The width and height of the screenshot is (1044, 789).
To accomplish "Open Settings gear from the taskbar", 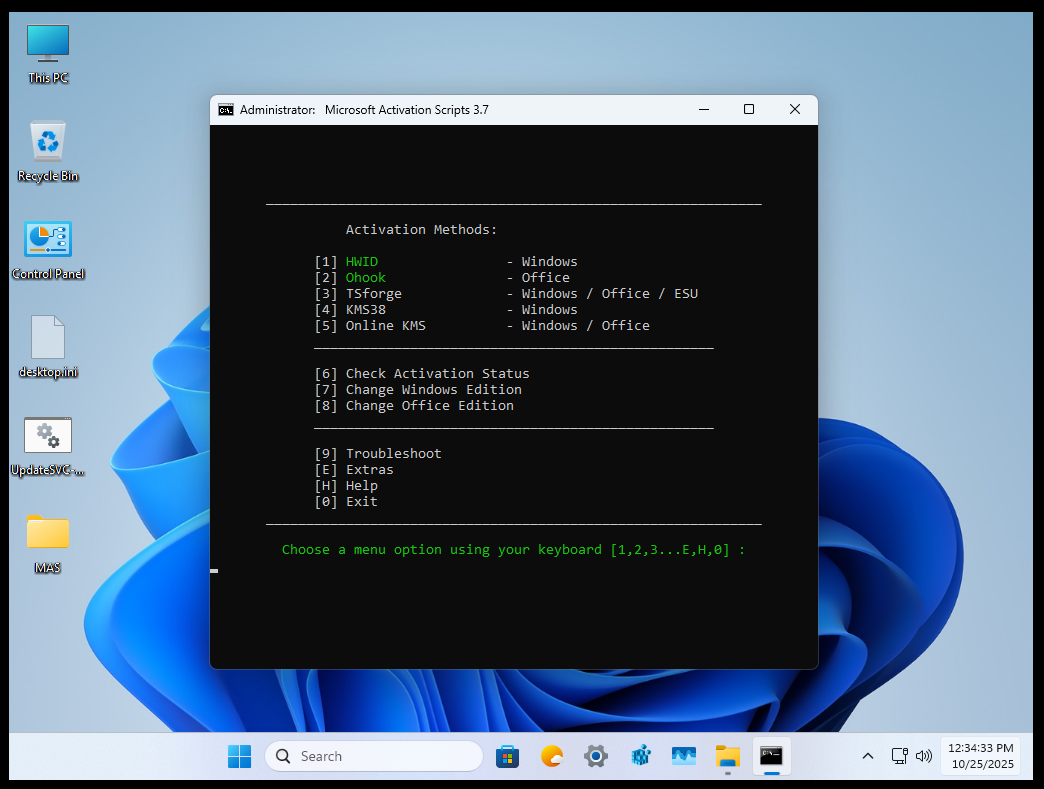I will pyautogui.click(x=595, y=756).
